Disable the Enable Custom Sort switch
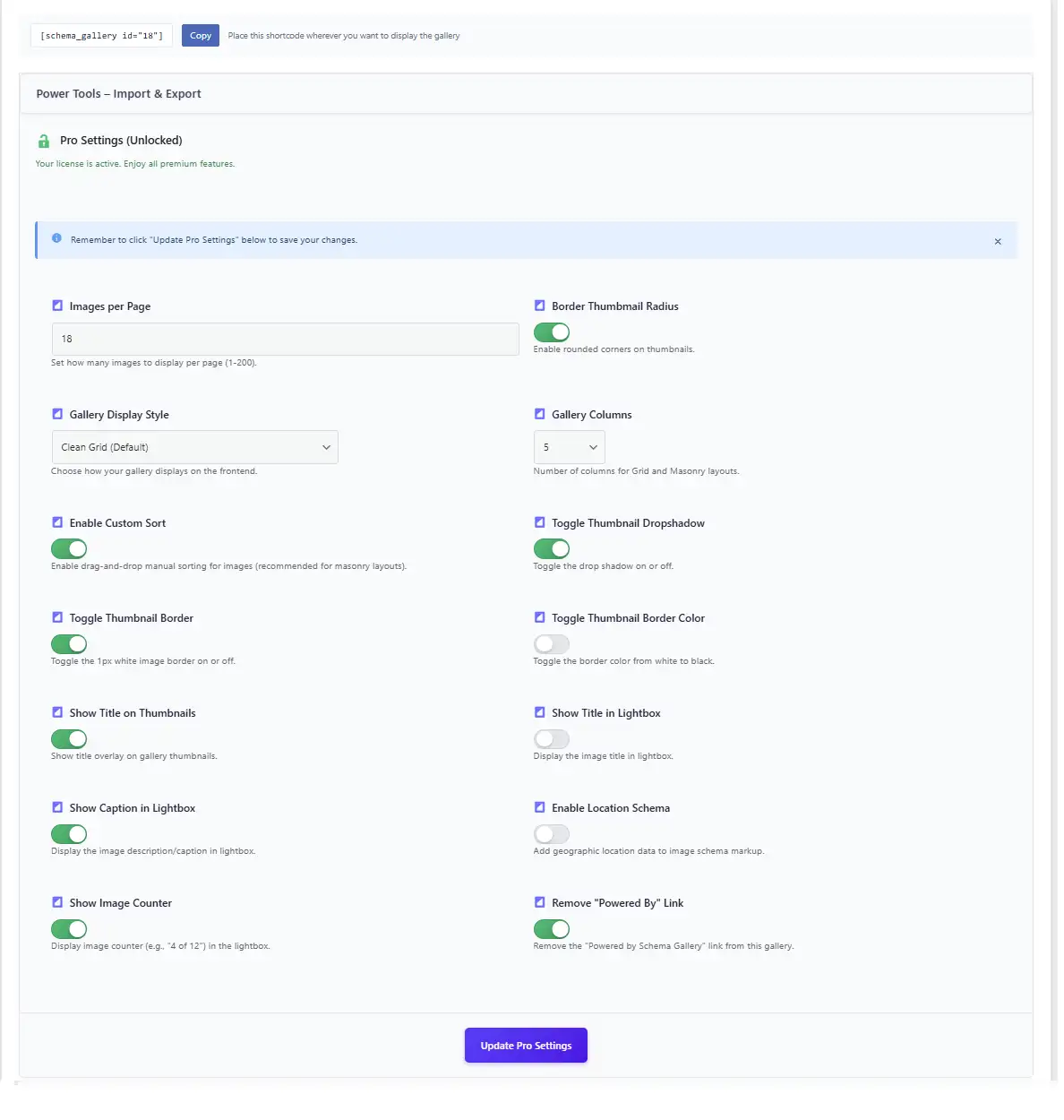This screenshot has height=1120, width=1064. click(x=69, y=548)
